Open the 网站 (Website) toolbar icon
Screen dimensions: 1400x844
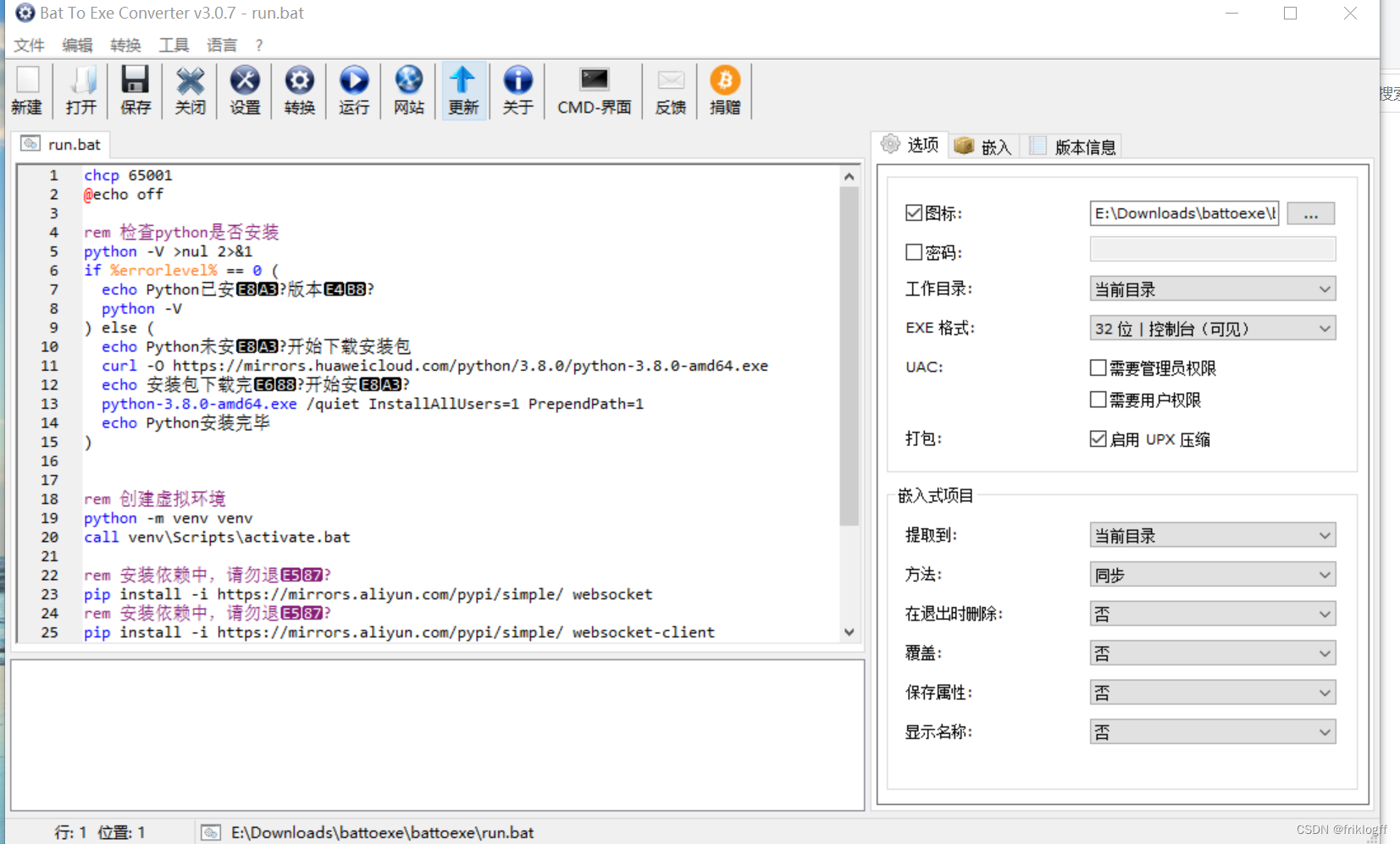(408, 90)
